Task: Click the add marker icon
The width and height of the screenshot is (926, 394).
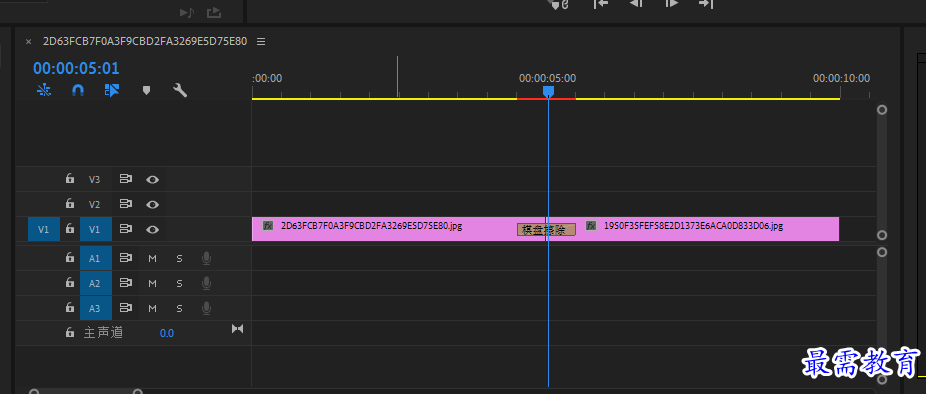Action: click(146, 90)
